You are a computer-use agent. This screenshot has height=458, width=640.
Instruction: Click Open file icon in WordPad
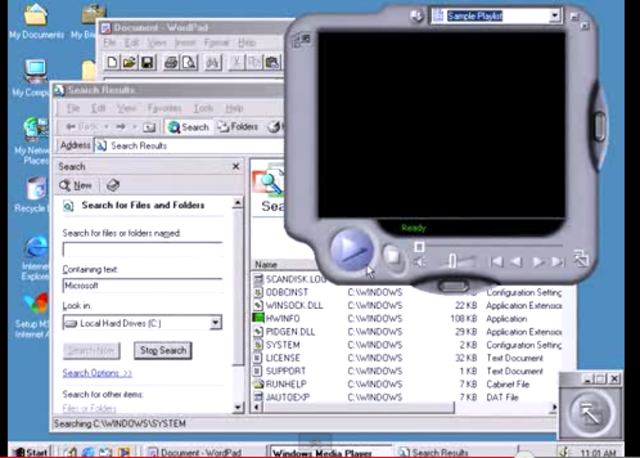click(x=129, y=62)
